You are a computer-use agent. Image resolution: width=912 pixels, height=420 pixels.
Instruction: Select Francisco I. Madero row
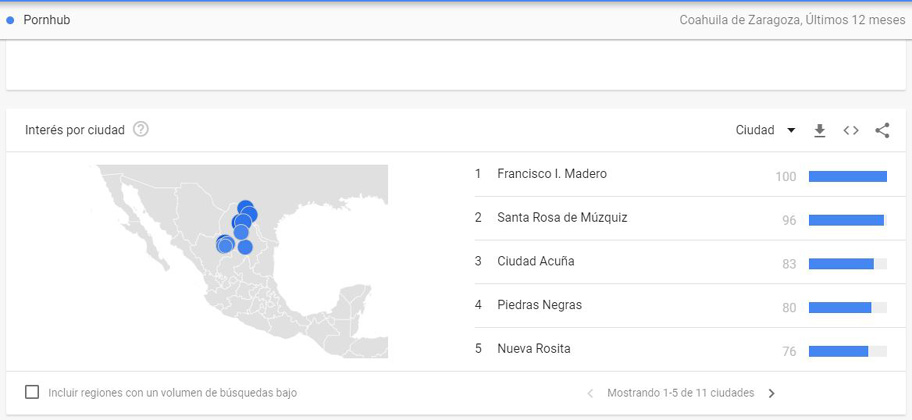pos(551,174)
